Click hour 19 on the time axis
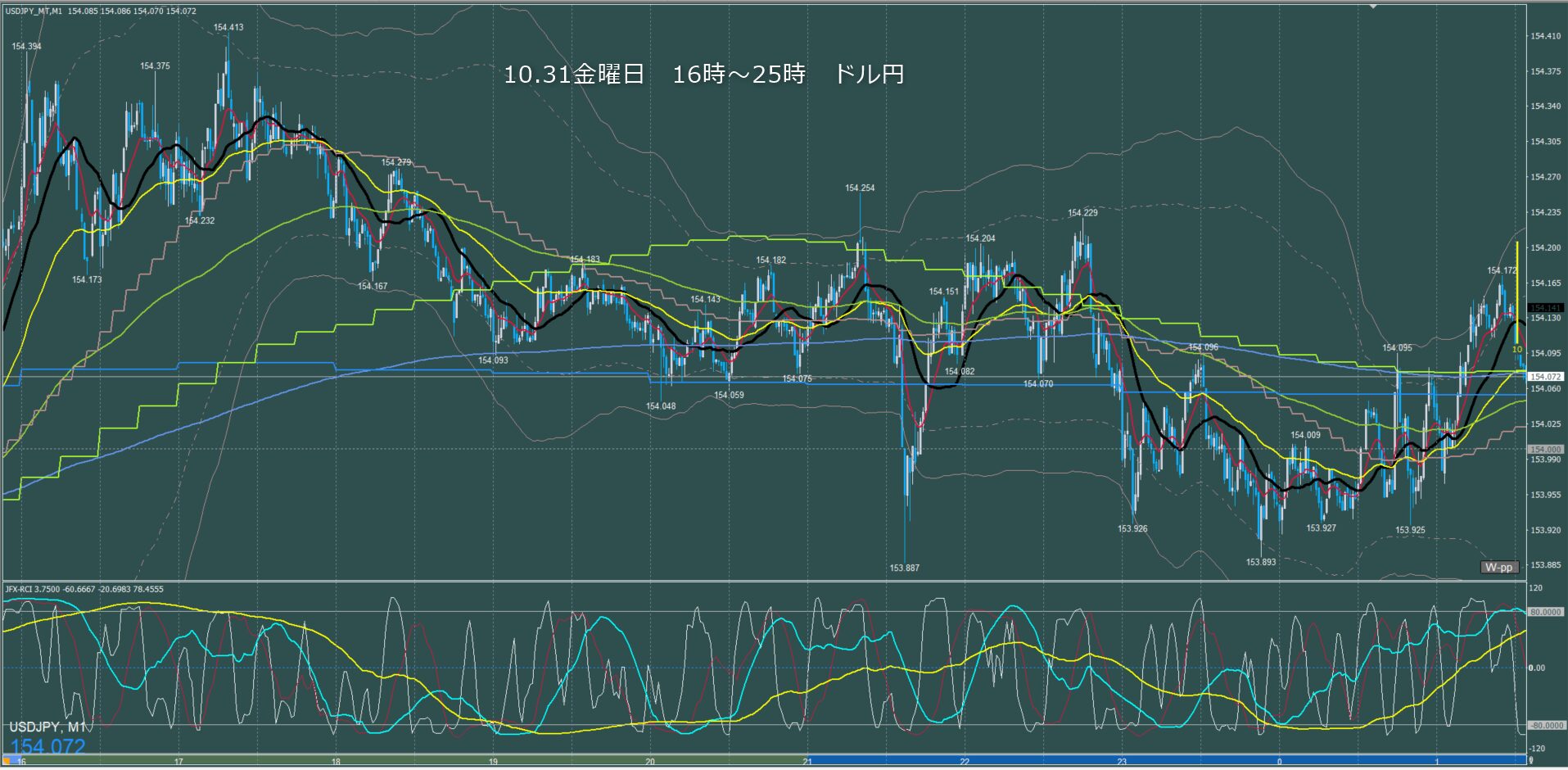This screenshot has width=1568, height=770. click(493, 762)
